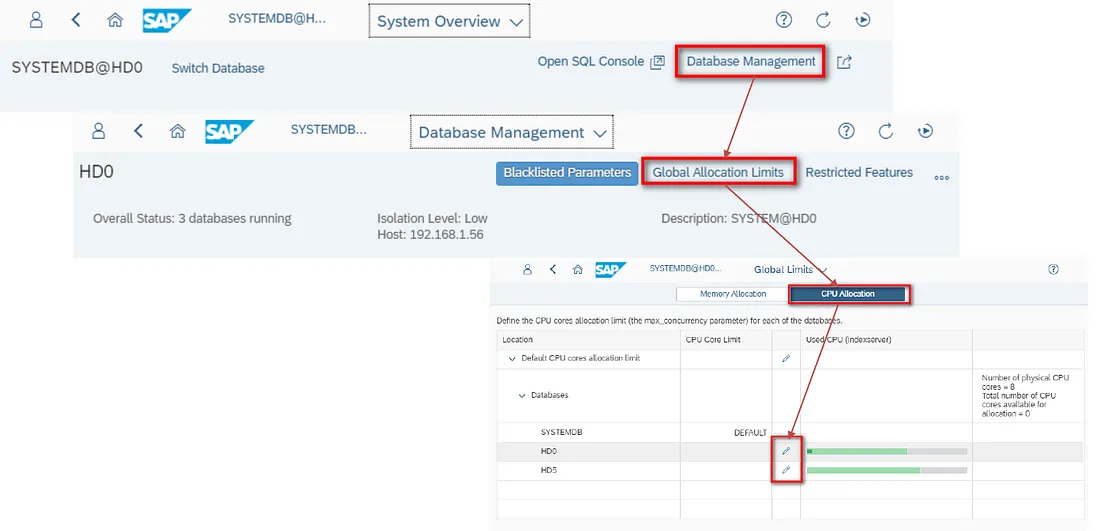Click SYSTEMDB@H... breadcrumb in System Overview header
Screen dimensions: 1100x531
click(x=277, y=19)
